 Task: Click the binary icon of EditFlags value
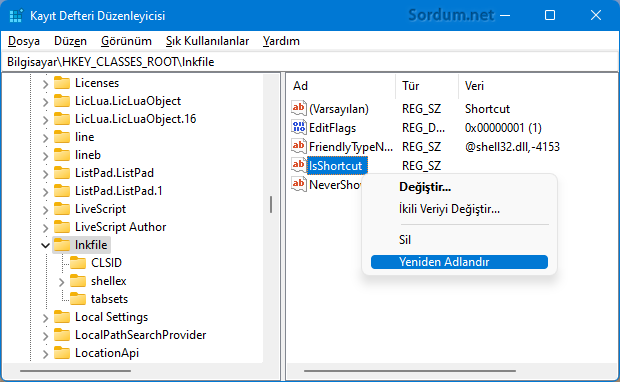[x=299, y=127]
